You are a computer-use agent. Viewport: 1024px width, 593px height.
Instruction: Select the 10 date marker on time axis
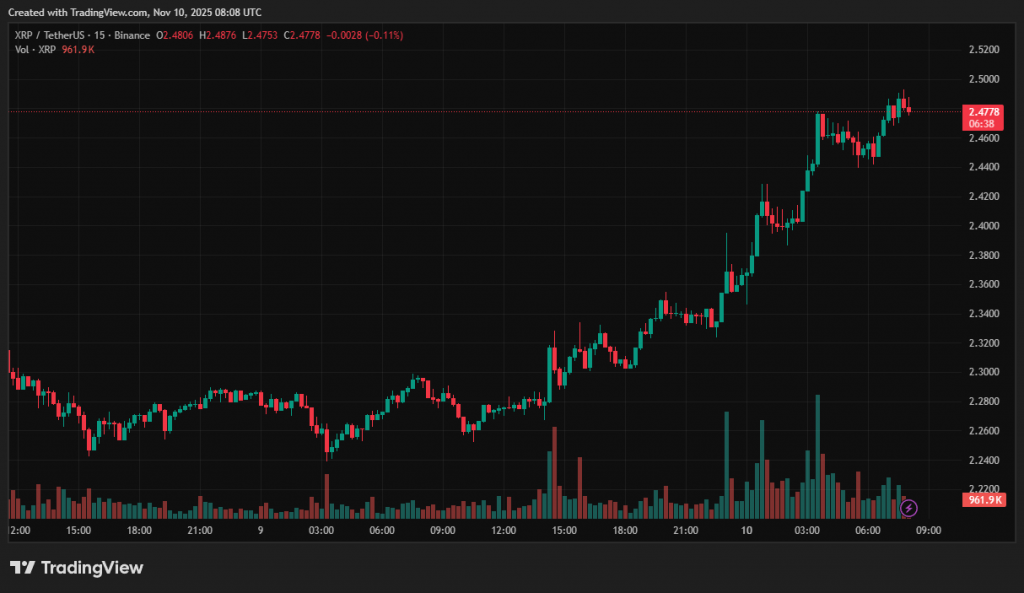[746, 530]
